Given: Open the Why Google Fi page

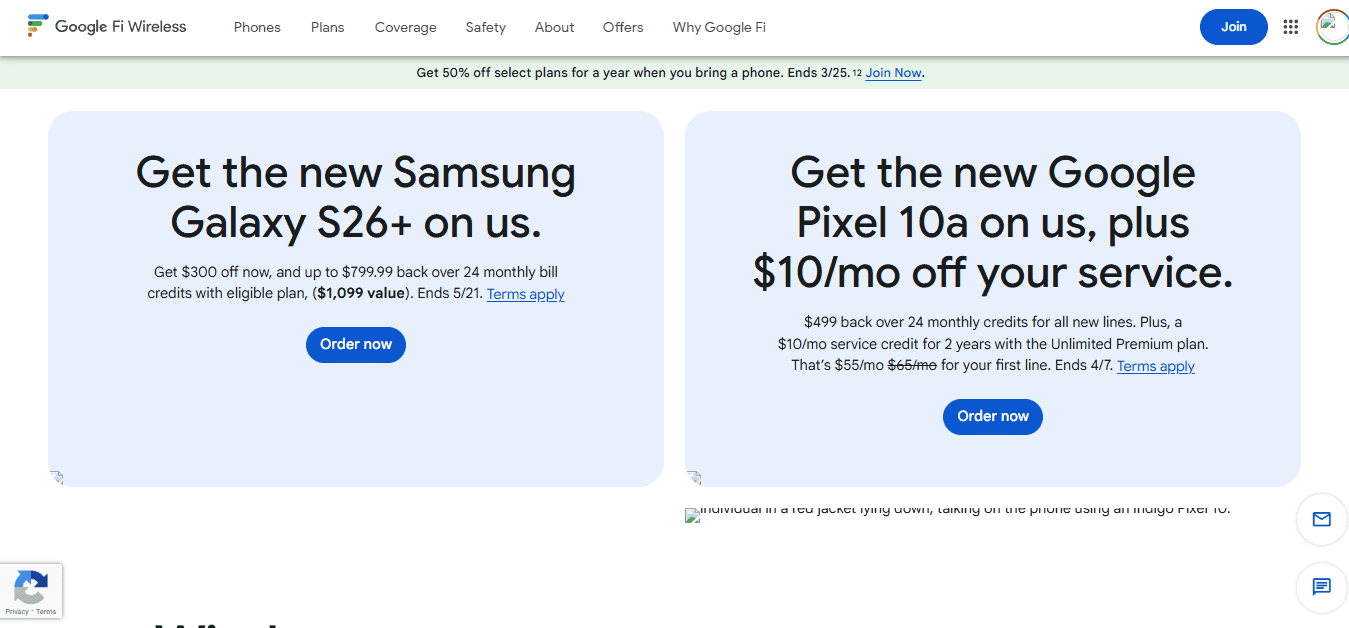Looking at the screenshot, I should [718, 27].
